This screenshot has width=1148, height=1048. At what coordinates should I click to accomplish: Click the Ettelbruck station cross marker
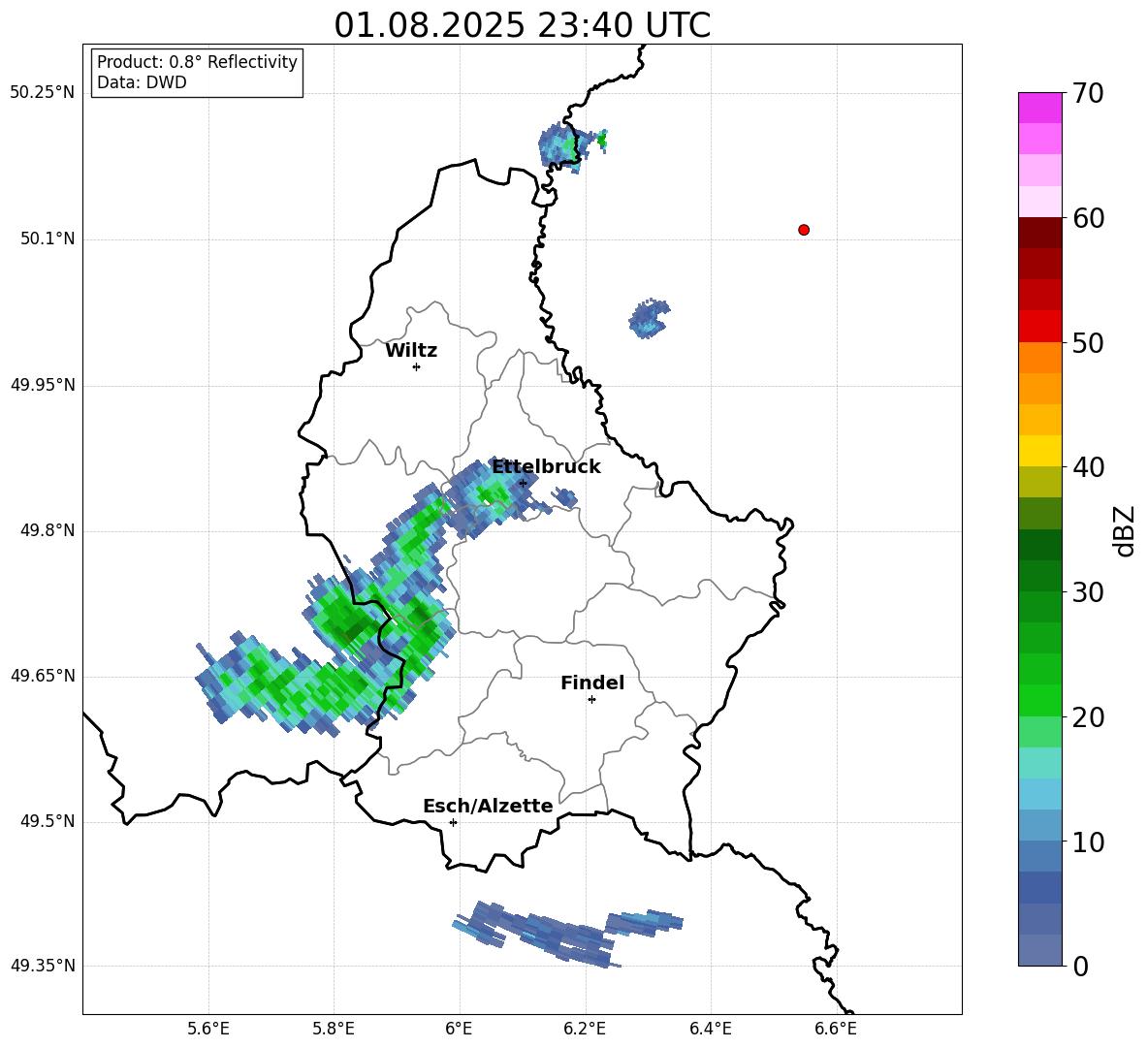pyautogui.click(x=523, y=483)
